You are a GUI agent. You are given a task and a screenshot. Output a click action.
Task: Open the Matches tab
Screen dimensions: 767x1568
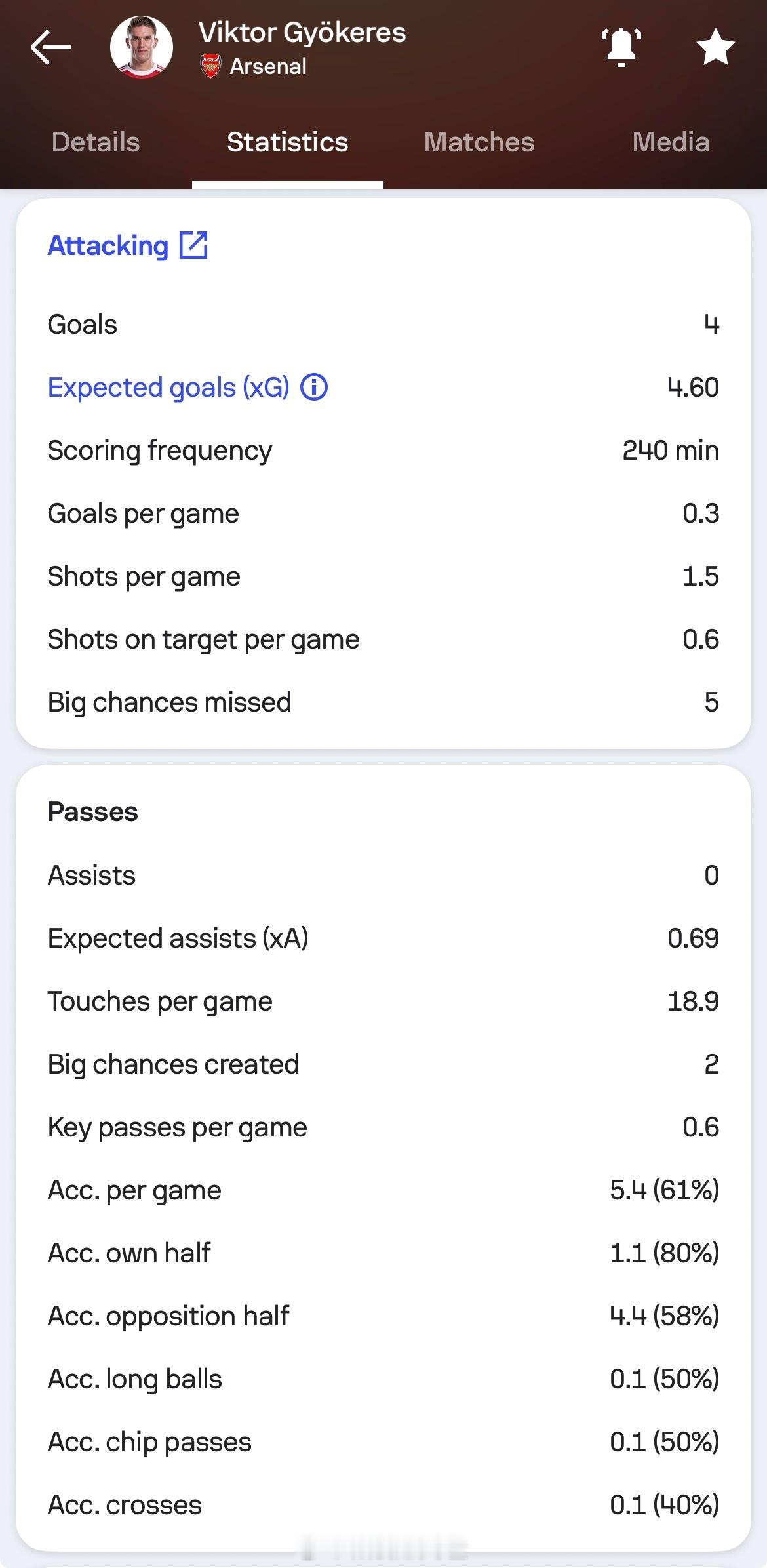point(479,142)
